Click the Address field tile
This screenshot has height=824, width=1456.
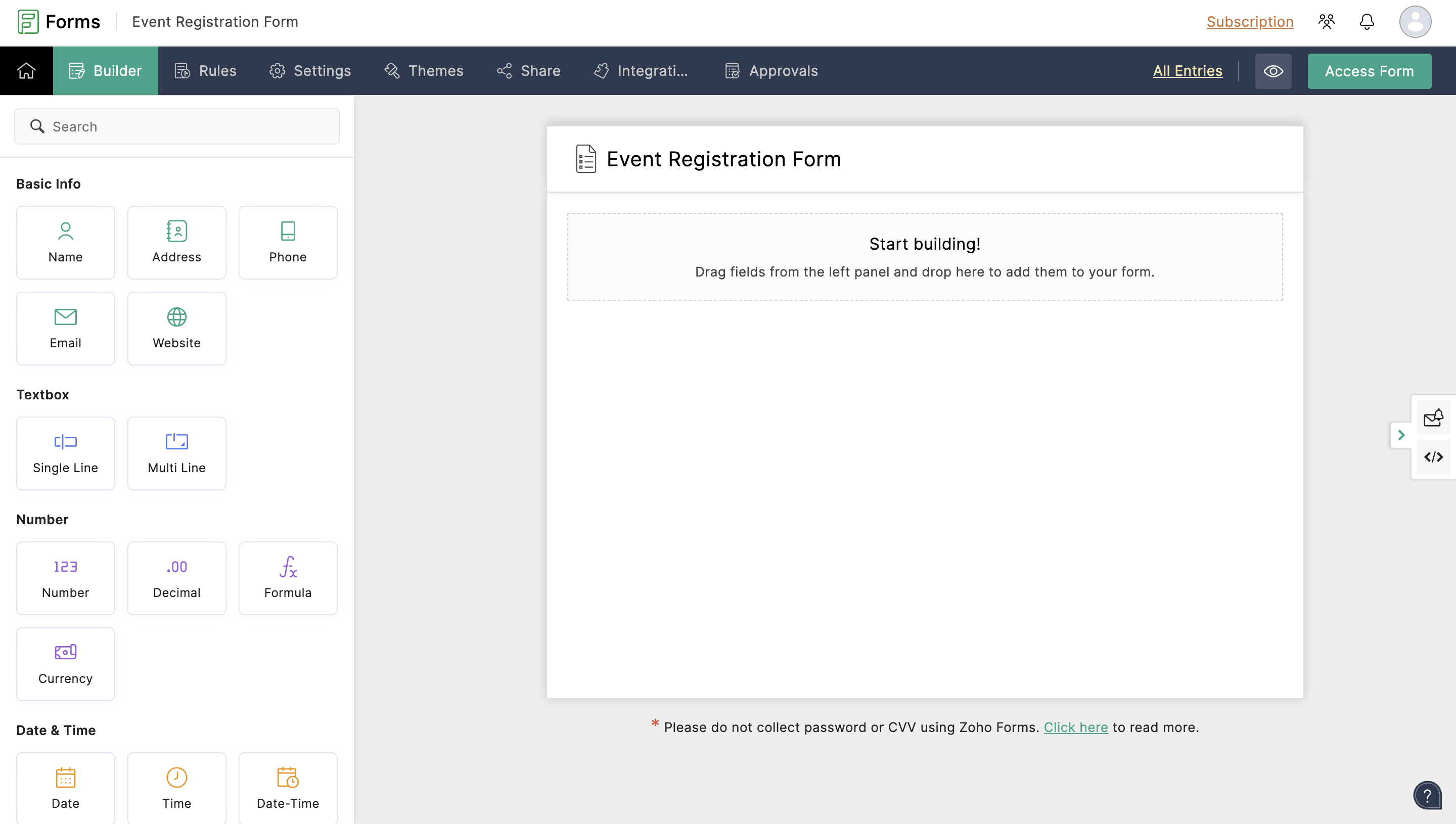coord(176,242)
